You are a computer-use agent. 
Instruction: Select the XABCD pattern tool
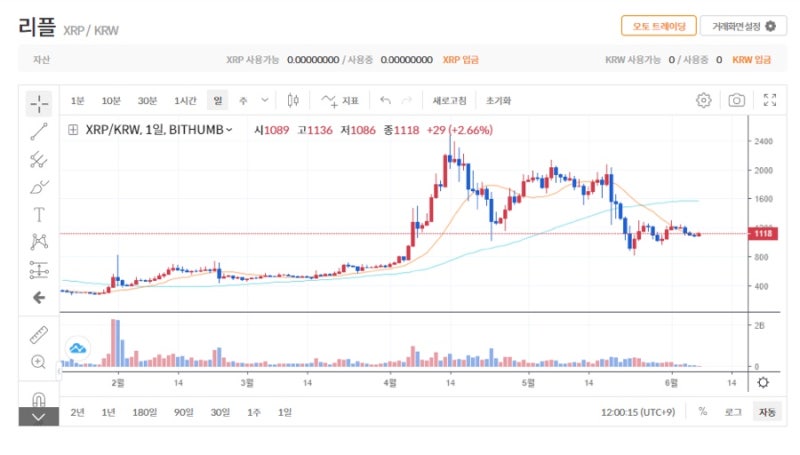click(x=39, y=242)
